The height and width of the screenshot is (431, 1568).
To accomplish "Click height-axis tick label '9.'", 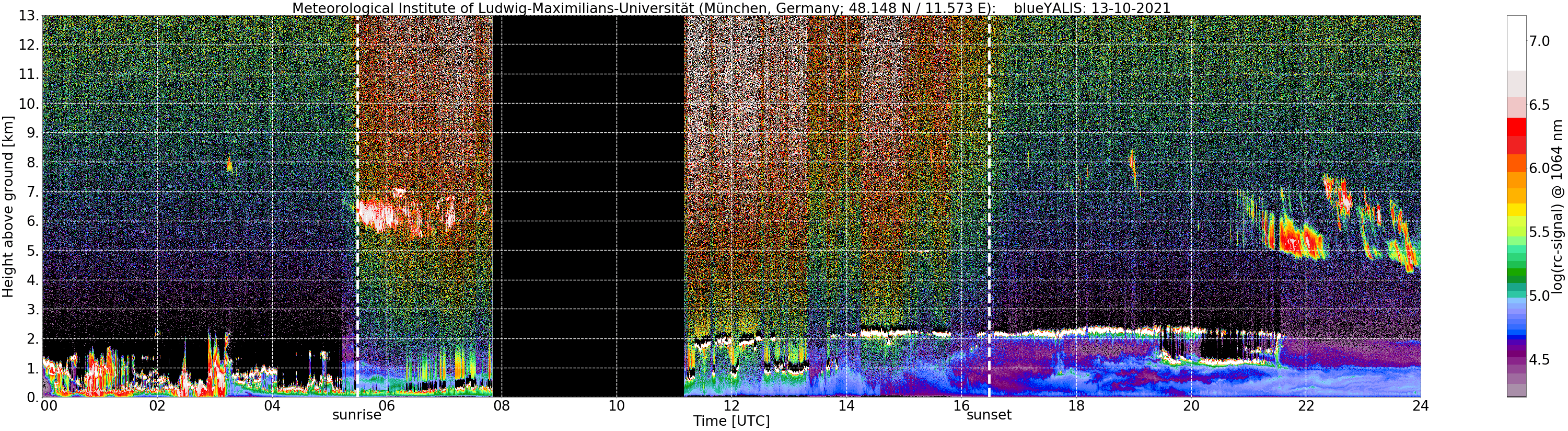I will [32, 133].
